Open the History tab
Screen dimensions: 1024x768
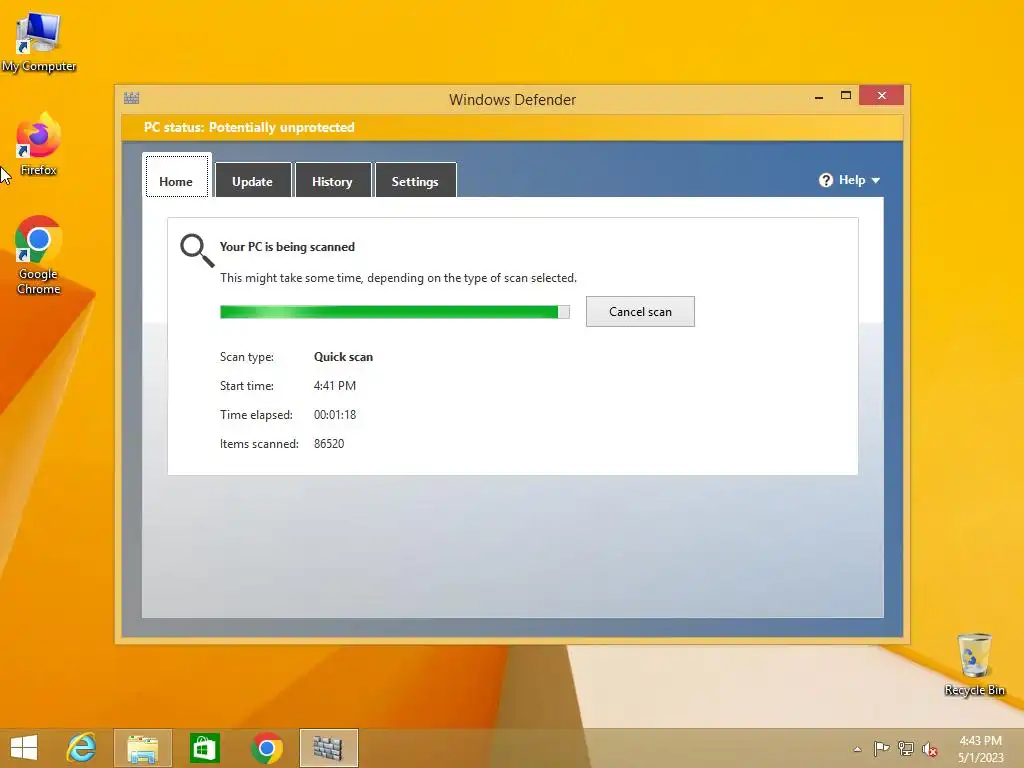[x=332, y=180]
